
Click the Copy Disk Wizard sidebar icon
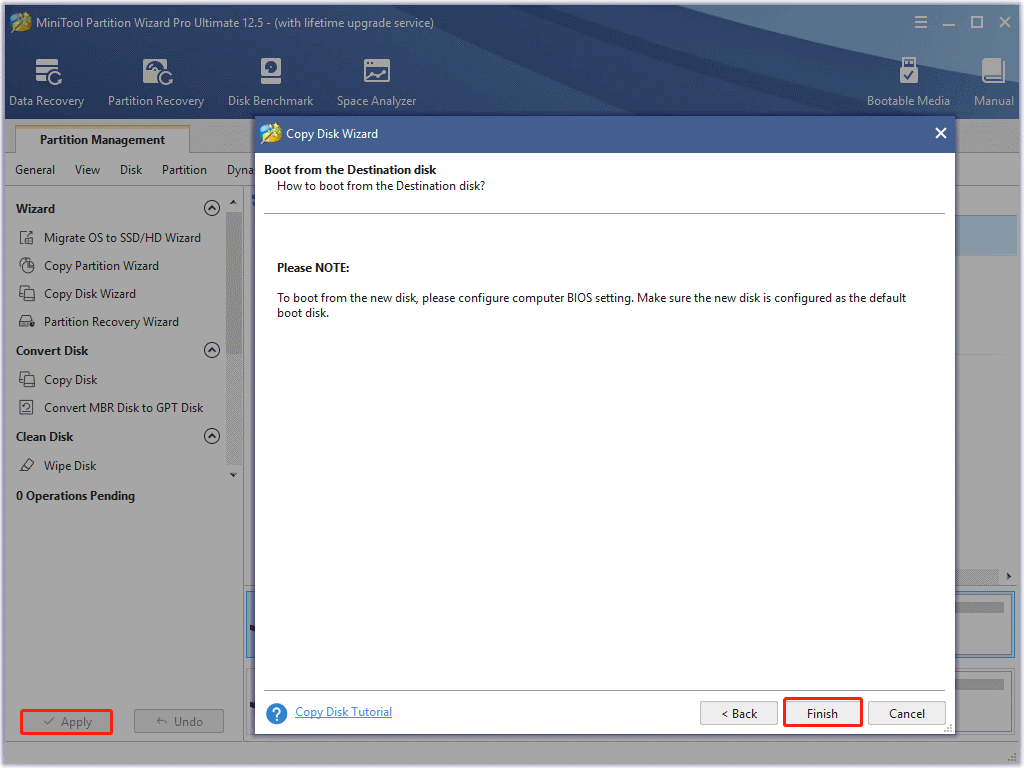coord(27,294)
